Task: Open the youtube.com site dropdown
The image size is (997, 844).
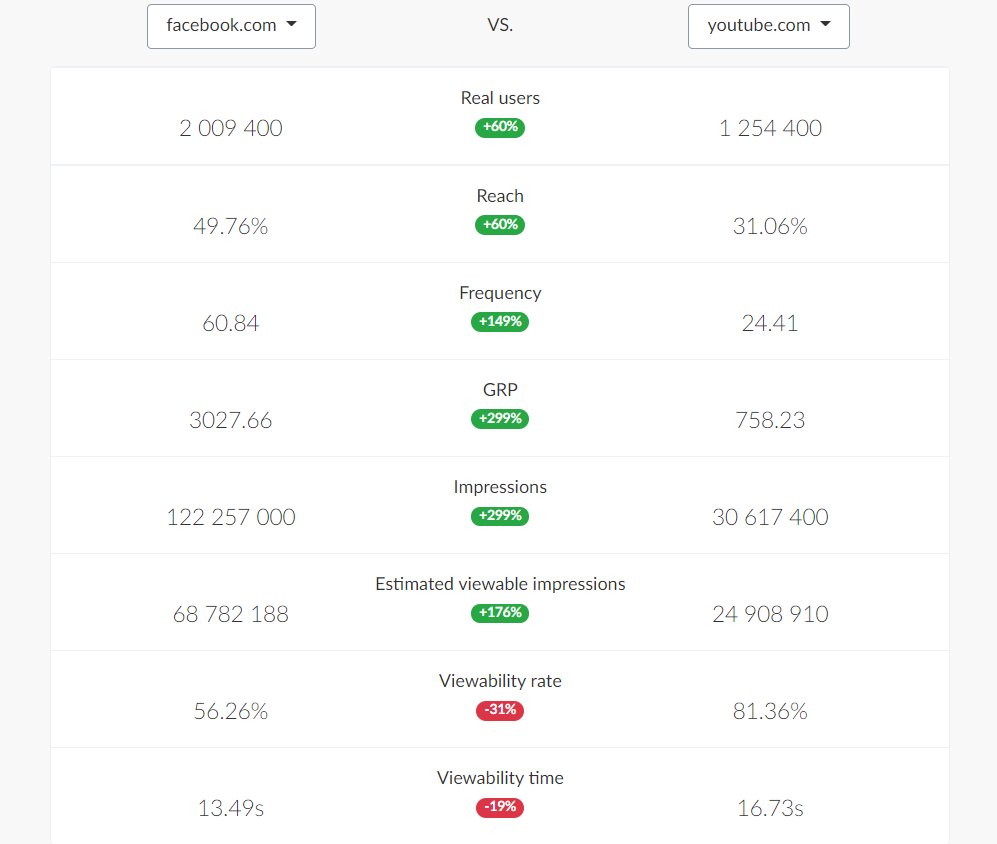Action: pyautogui.click(x=769, y=26)
